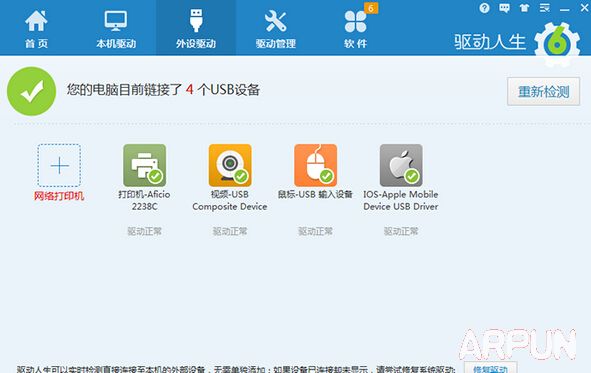Viewport: 591px width, 373px height.
Task: Select the mouse USB 输入设备 icon
Action: 315,165
